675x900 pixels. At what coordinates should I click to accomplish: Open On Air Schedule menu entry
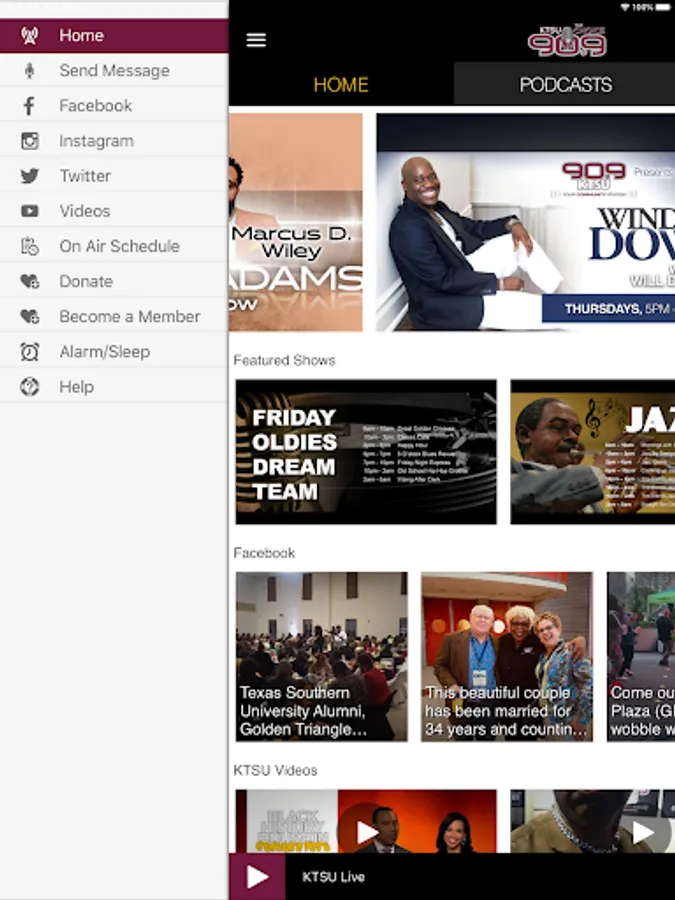click(x=114, y=246)
